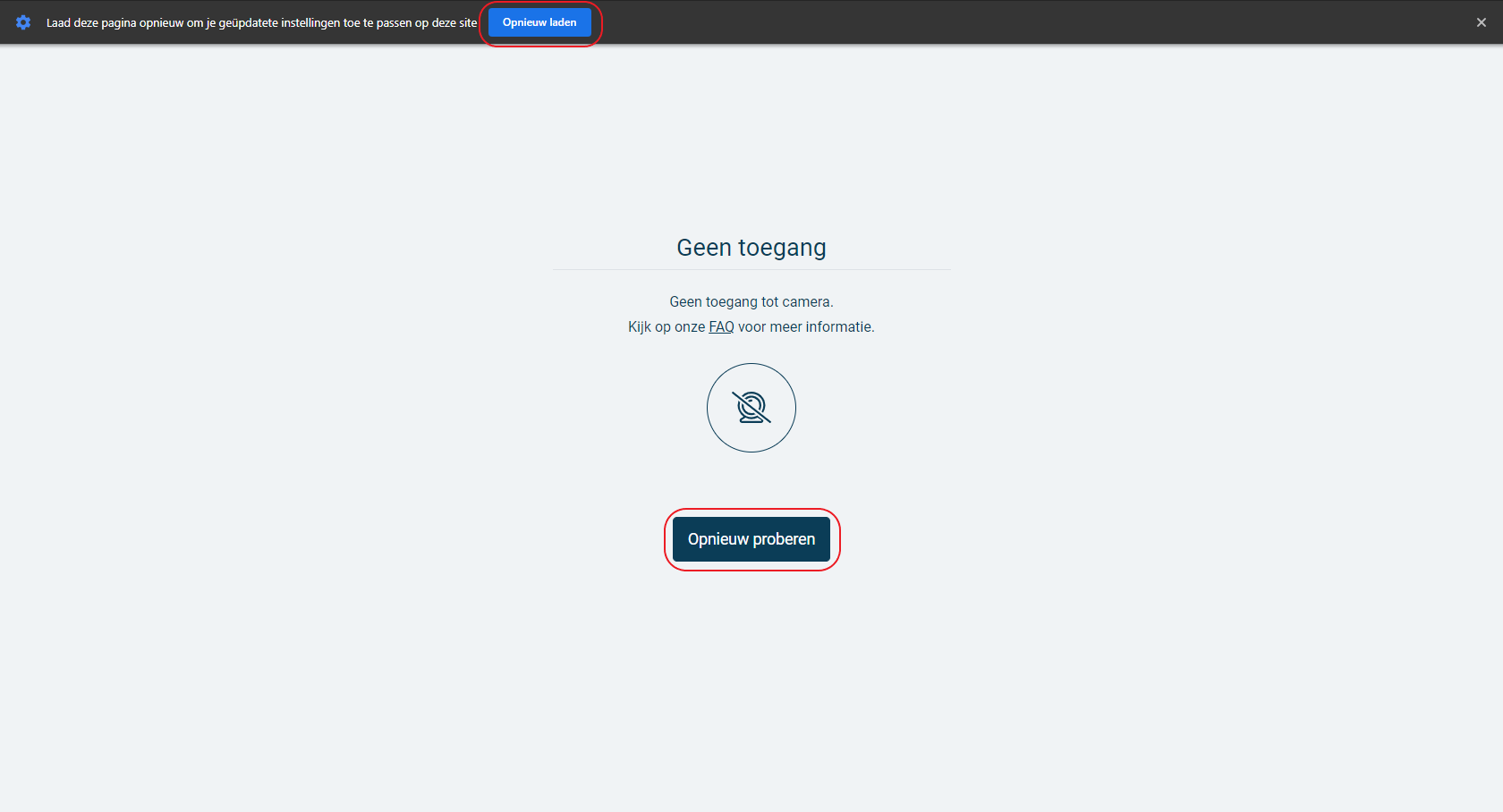Open the FAQ link
Image resolution: width=1503 pixels, height=812 pixels.
click(x=721, y=327)
